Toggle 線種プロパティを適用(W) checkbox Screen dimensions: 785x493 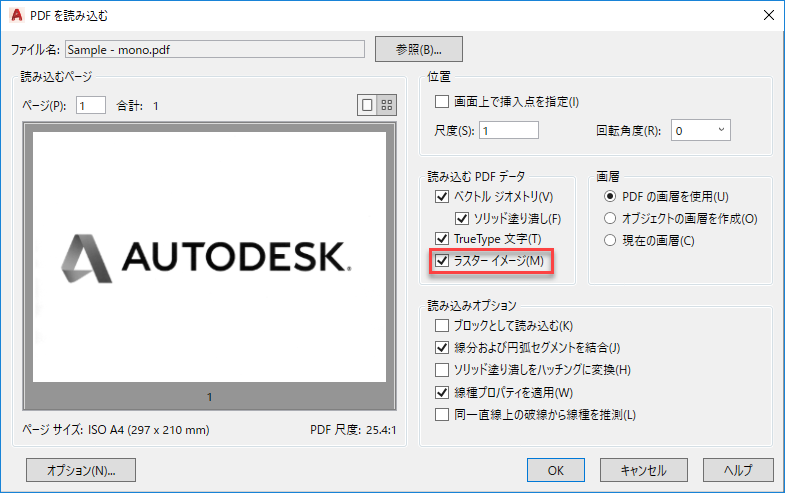(x=442, y=392)
